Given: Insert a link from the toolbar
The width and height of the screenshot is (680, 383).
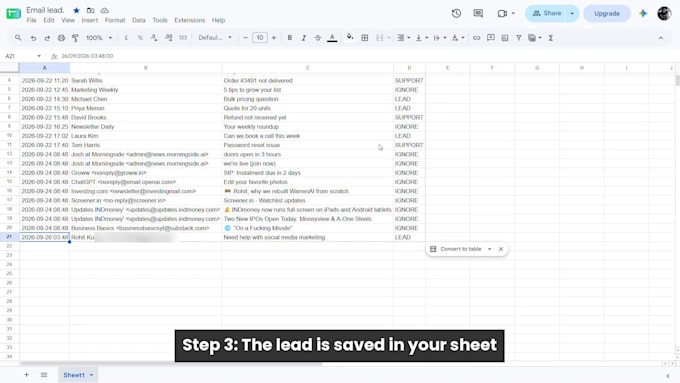Looking at the screenshot, I should pyautogui.click(x=476, y=38).
